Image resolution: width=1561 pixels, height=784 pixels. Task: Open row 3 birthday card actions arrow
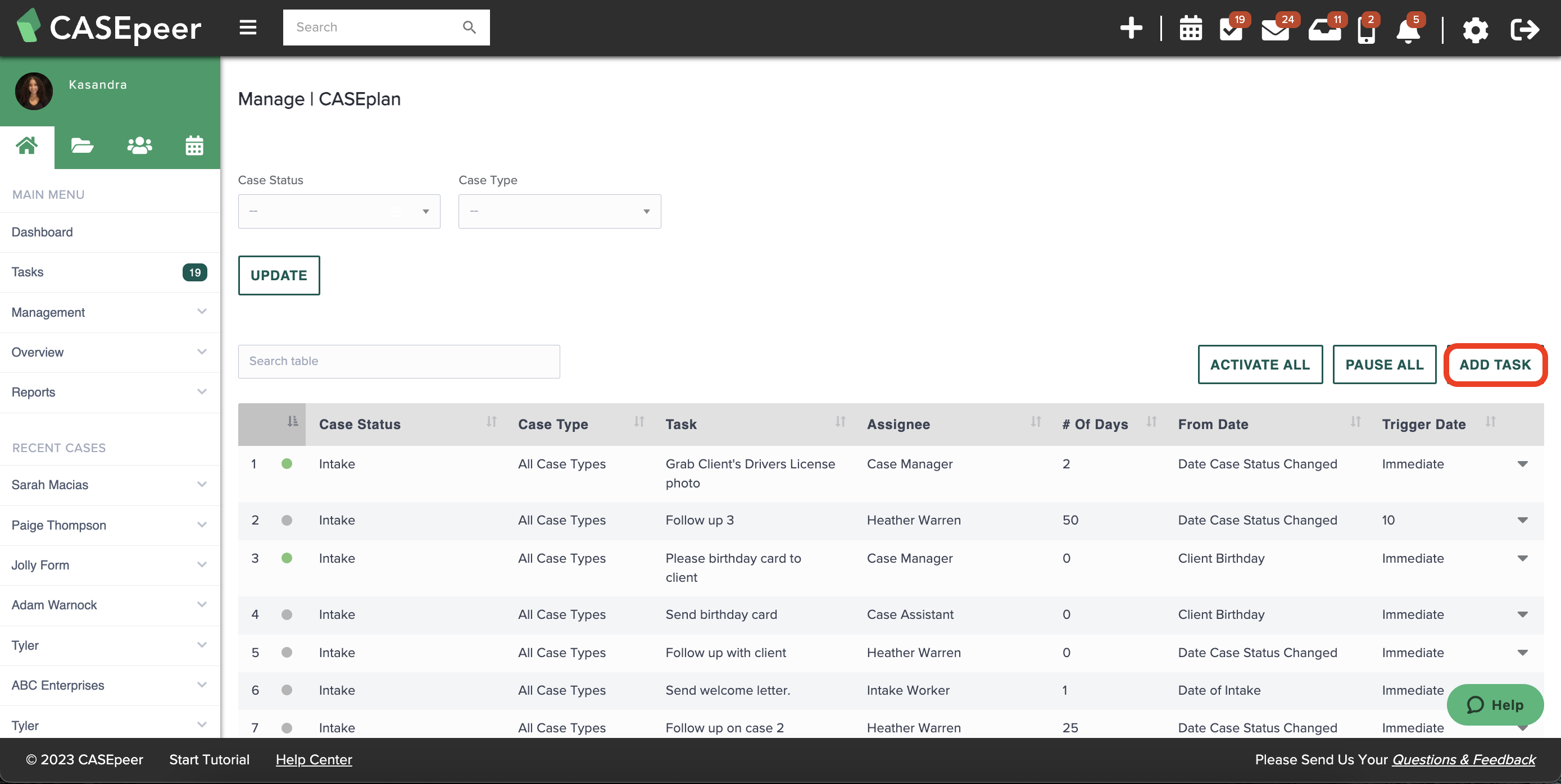[1522, 558]
